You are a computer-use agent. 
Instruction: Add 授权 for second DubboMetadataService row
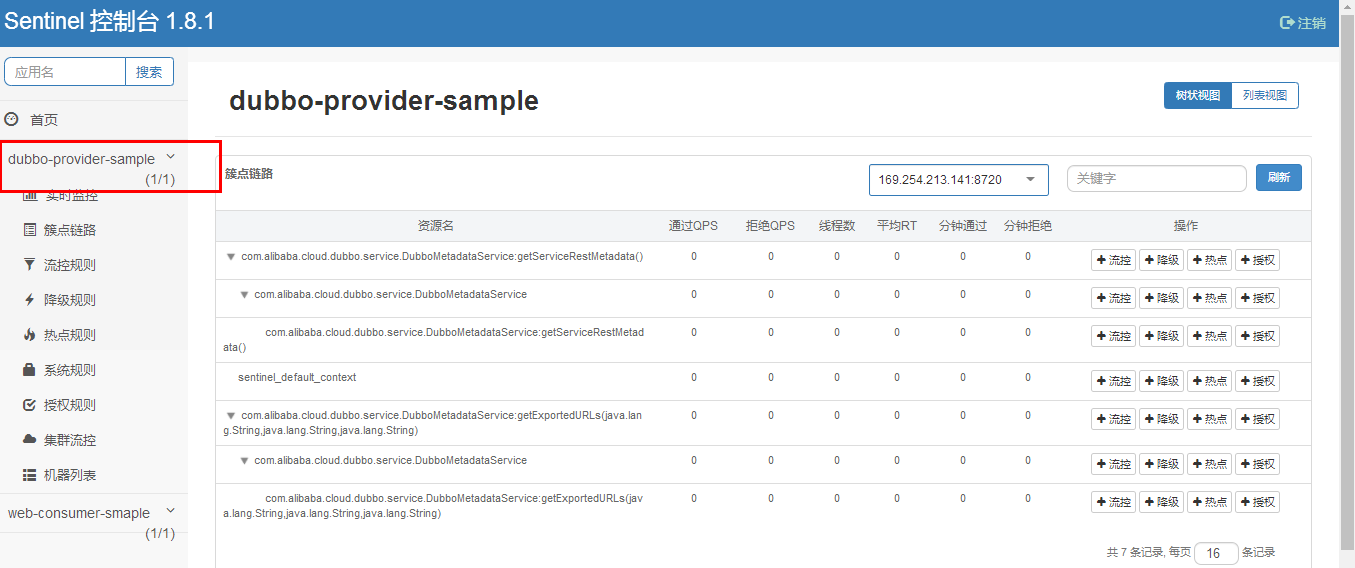click(x=1257, y=464)
